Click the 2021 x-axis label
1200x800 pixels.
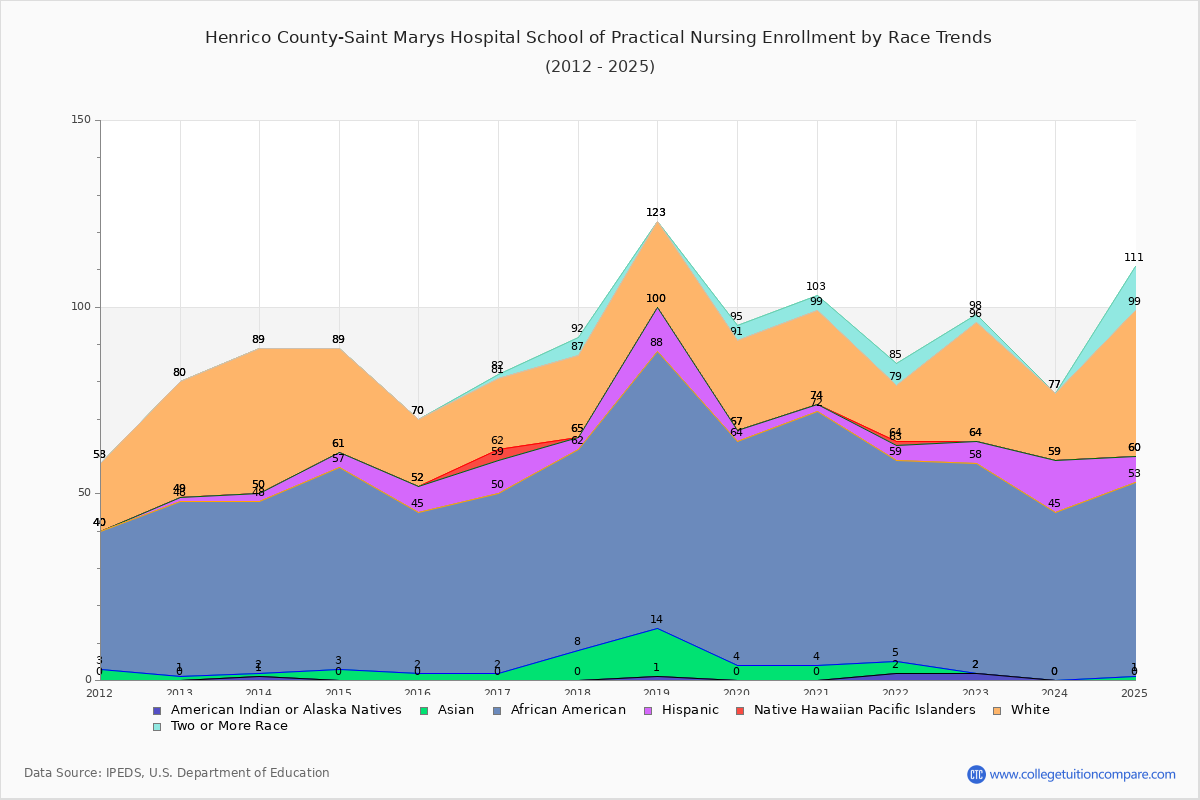coord(817,693)
